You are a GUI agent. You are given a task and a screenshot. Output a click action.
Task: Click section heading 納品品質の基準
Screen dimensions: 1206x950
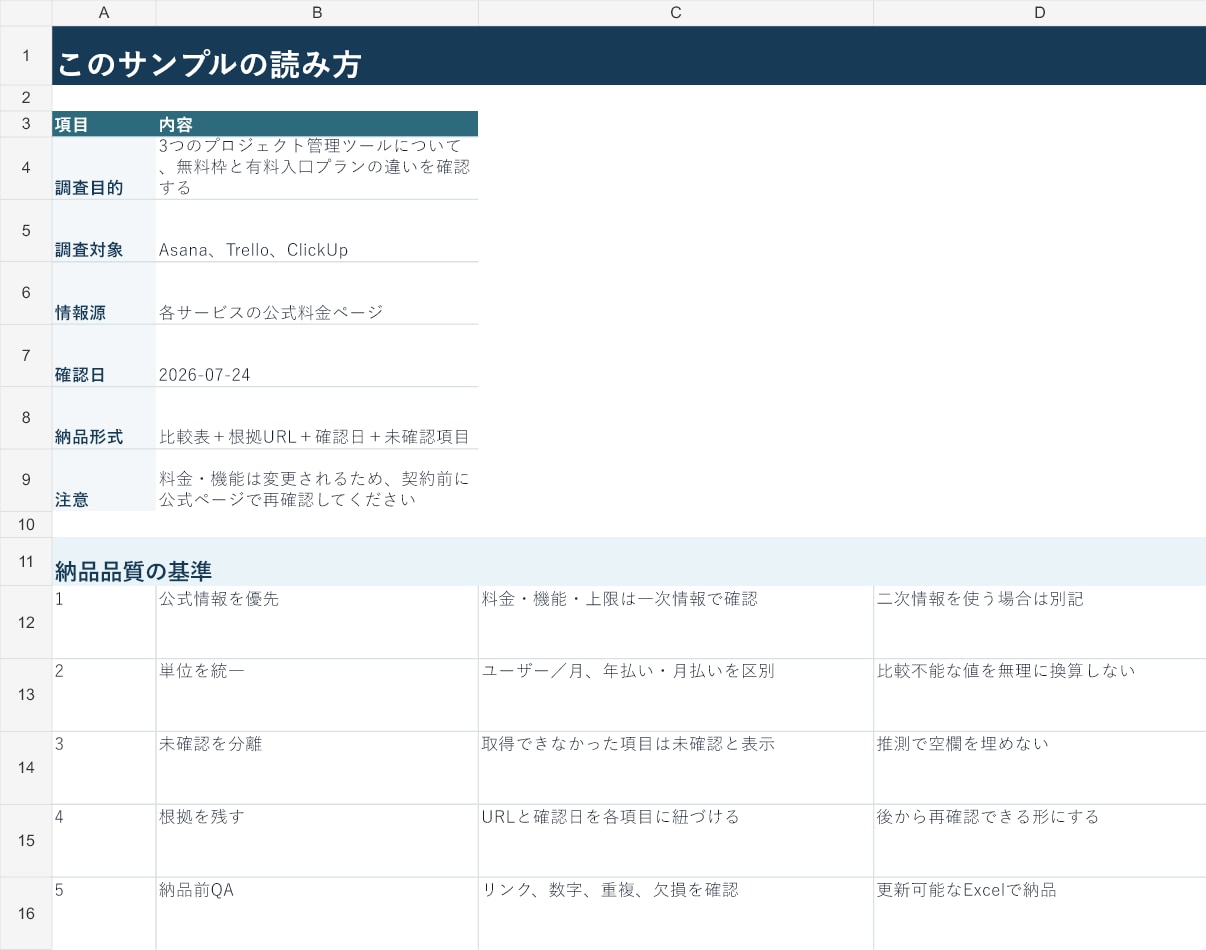[x=629, y=561]
